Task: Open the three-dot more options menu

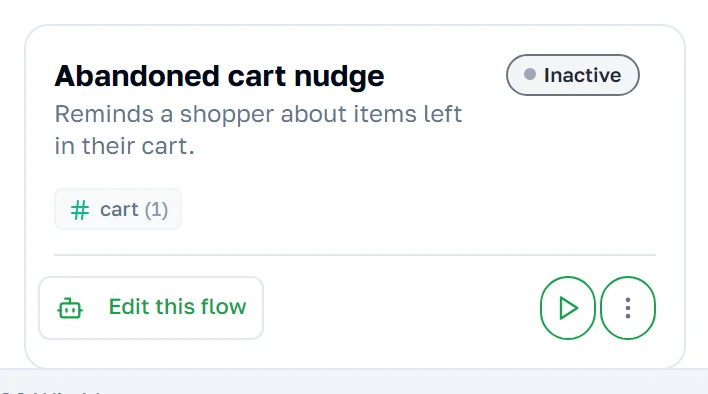Action: pyautogui.click(x=628, y=308)
